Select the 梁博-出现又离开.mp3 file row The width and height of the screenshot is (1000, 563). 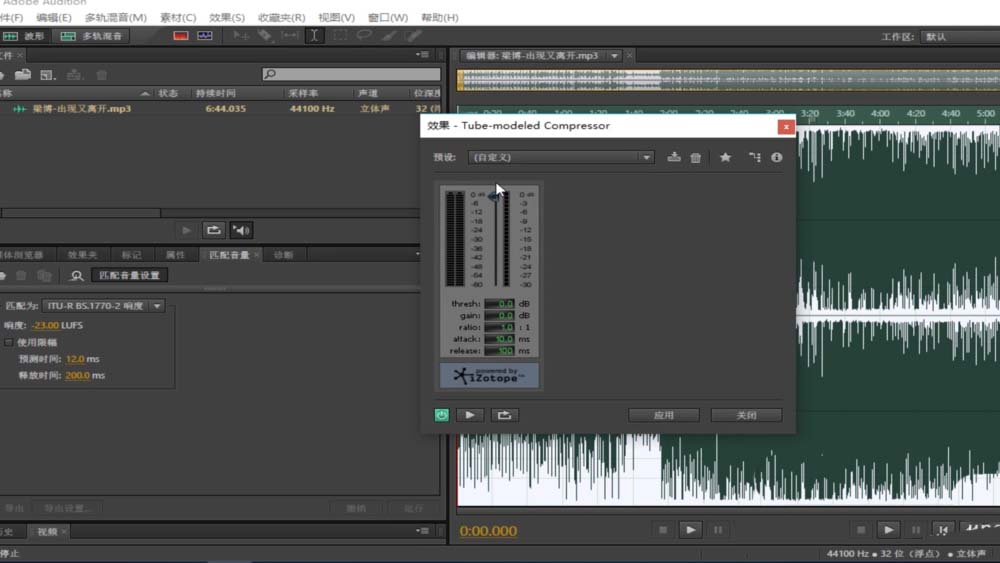click(220, 108)
